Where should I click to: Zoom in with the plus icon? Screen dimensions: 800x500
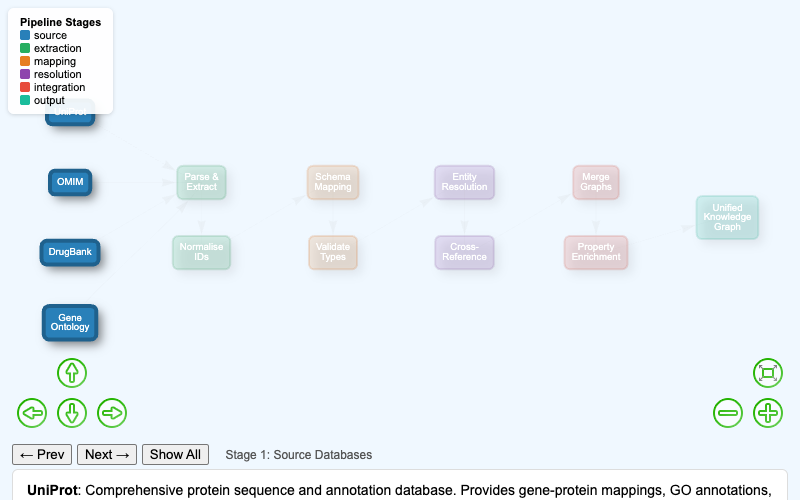(767, 412)
